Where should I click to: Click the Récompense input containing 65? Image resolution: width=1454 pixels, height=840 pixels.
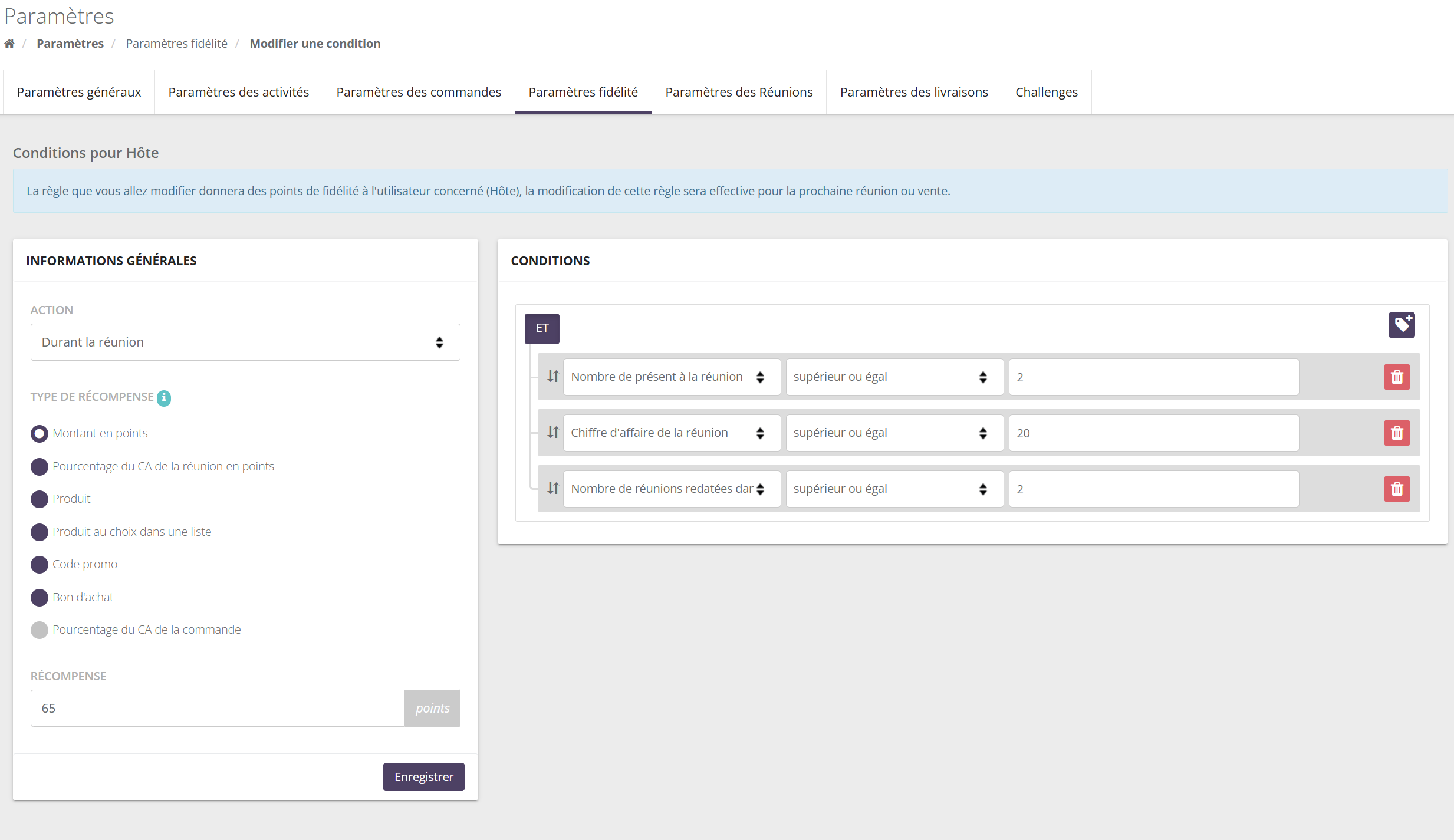[218, 709]
